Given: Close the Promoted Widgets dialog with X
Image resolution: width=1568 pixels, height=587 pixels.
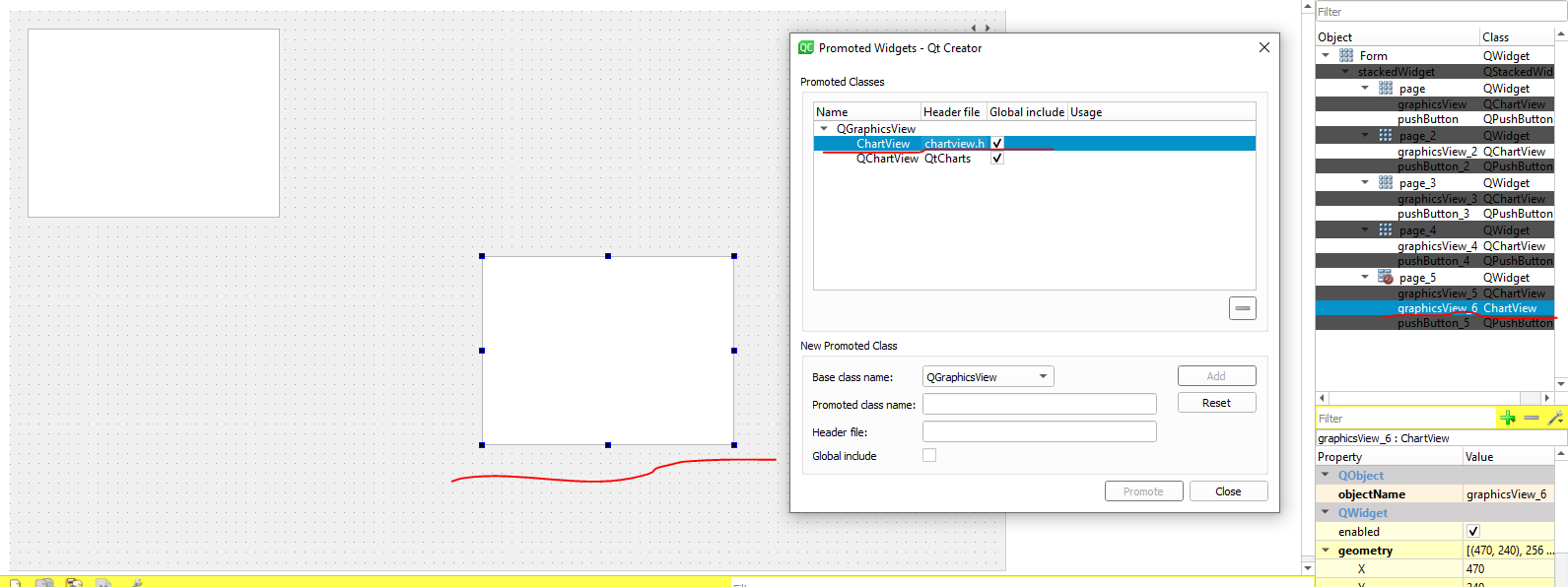Looking at the screenshot, I should pyautogui.click(x=1264, y=47).
